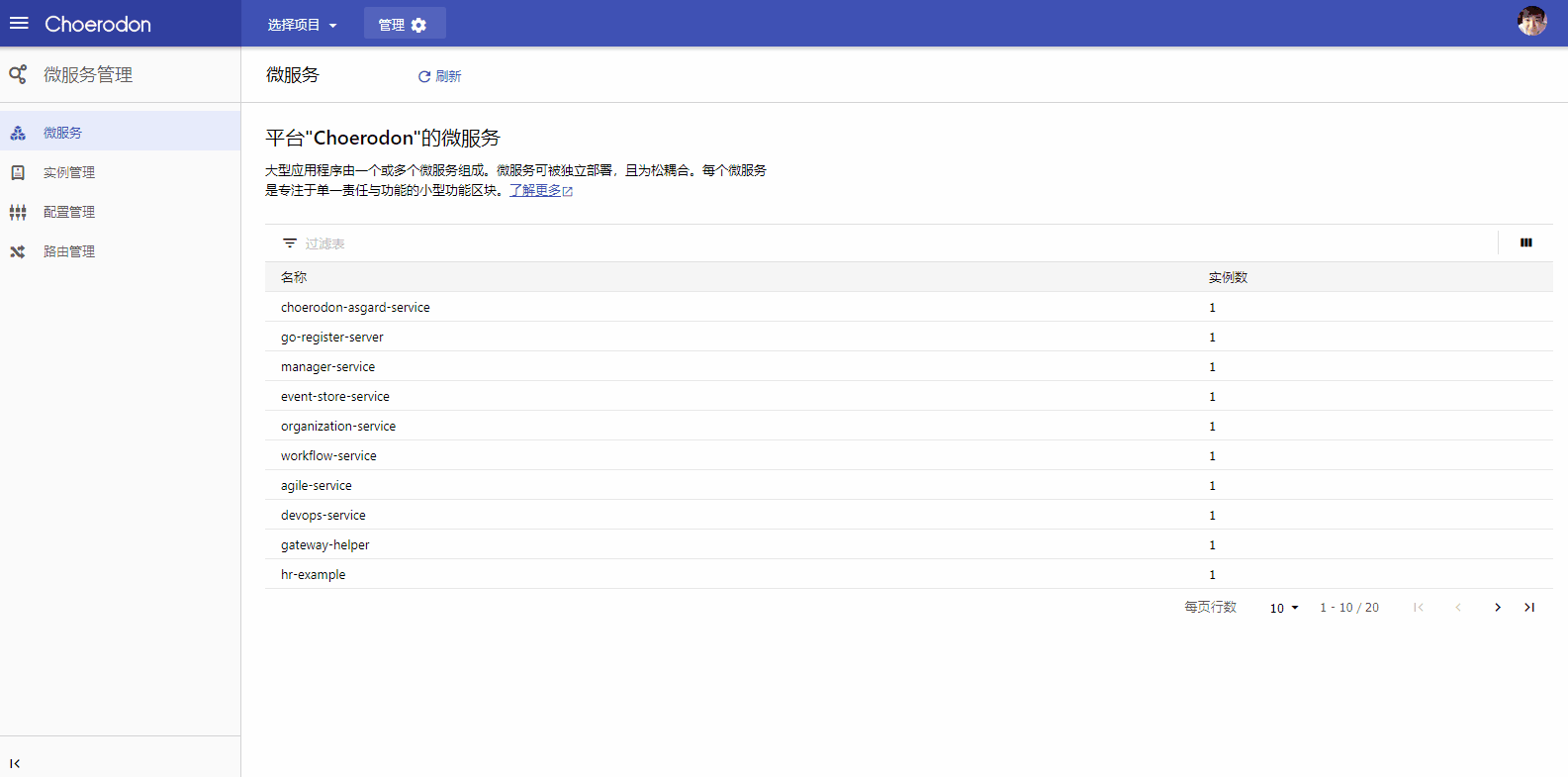Open the rows-per-page dropdown showing 10
The image size is (1568, 777).
(x=1284, y=608)
